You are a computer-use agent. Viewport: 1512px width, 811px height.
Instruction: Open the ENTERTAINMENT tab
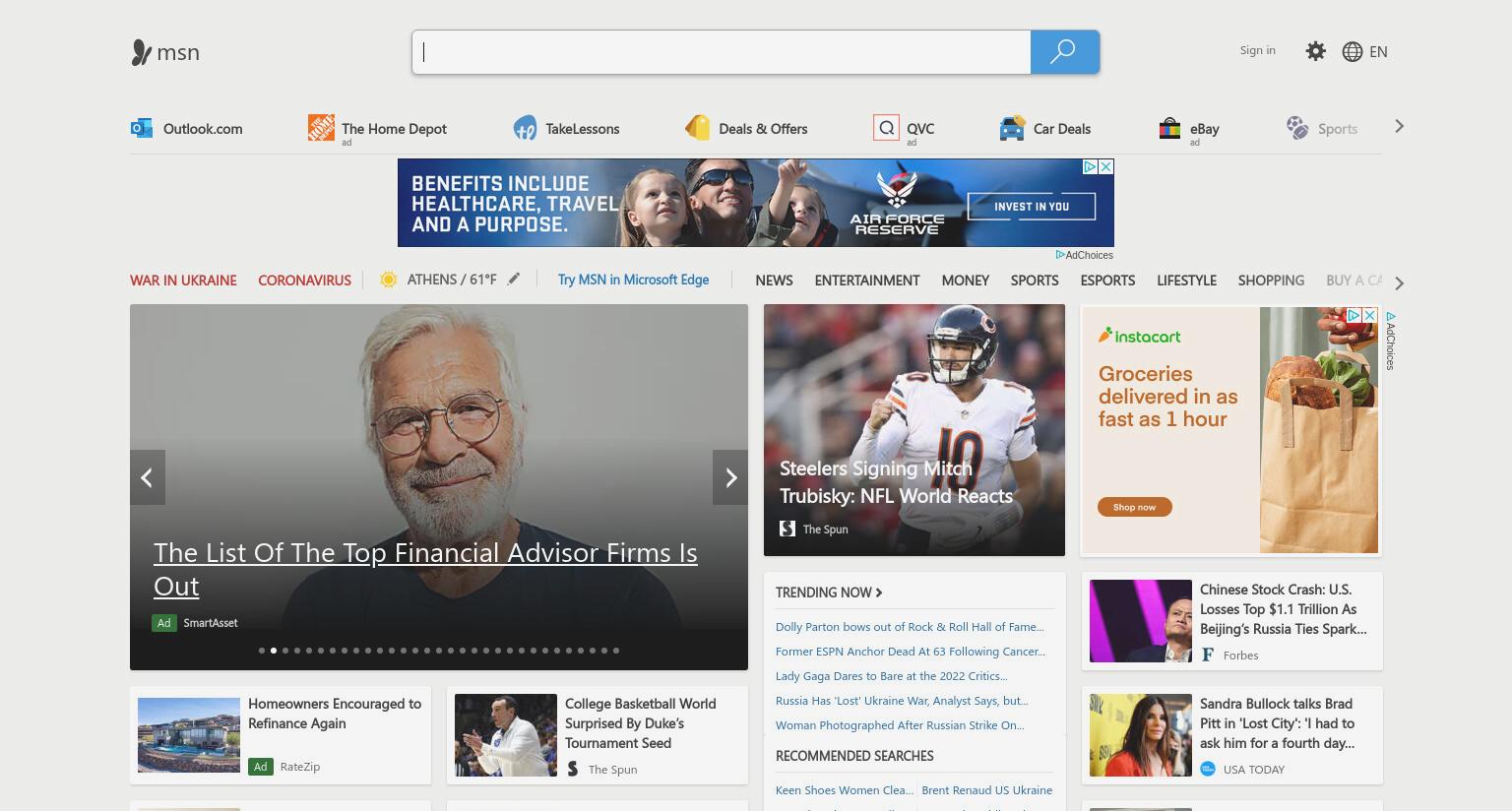(x=867, y=281)
